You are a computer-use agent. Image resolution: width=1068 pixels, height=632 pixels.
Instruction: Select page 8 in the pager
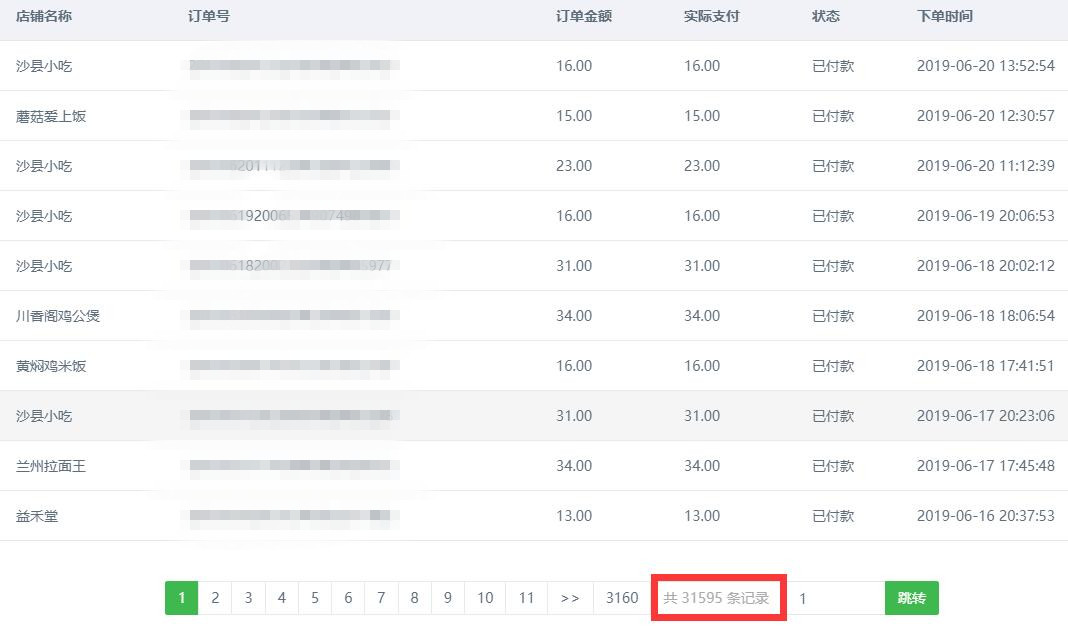pos(414,598)
